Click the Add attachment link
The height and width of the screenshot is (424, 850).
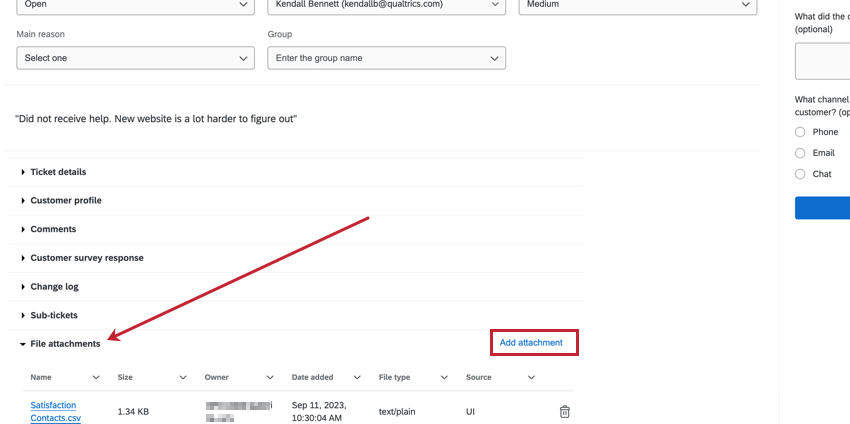tap(531, 343)
